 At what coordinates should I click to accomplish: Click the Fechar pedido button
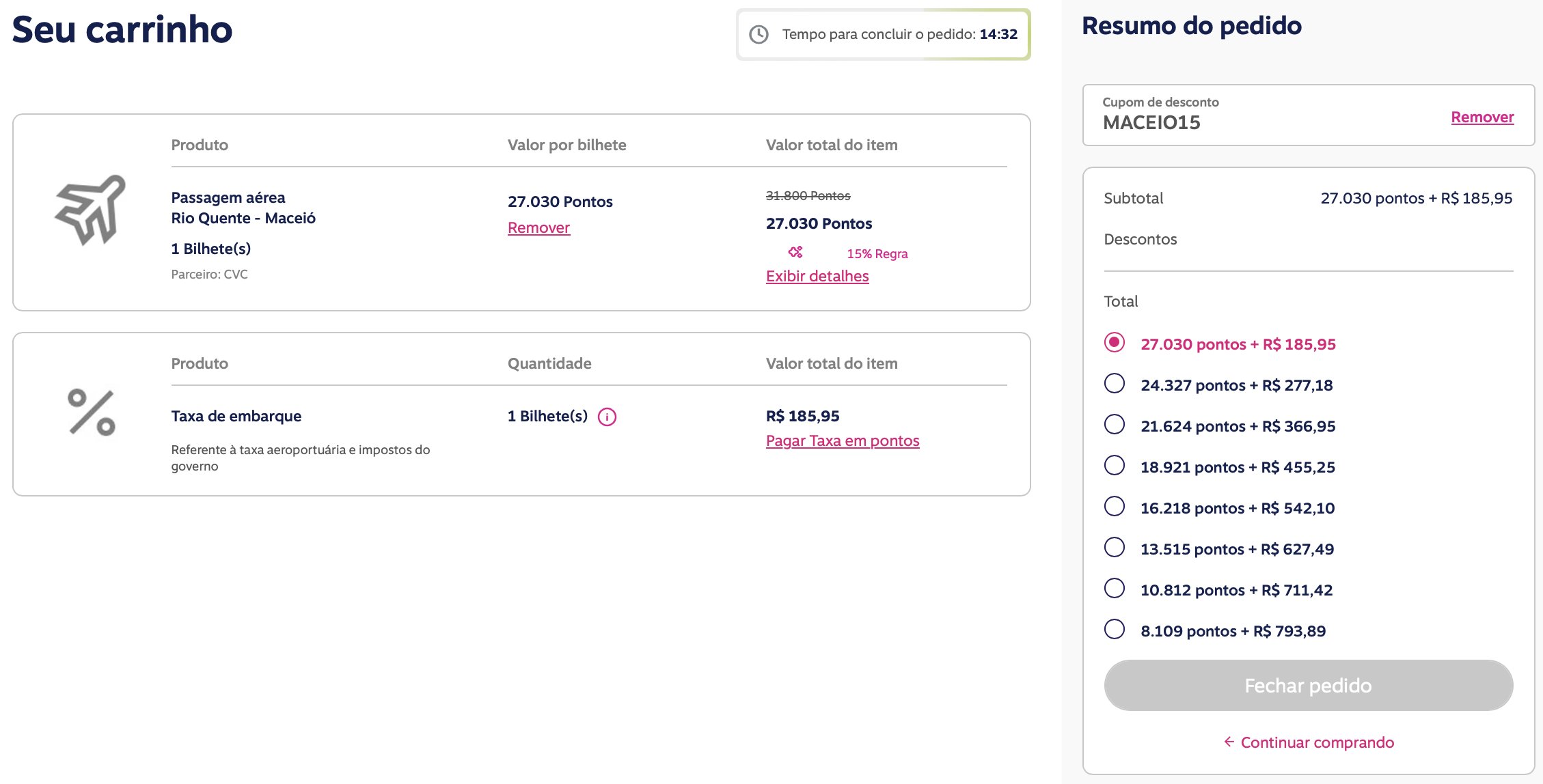point(1308,685)
